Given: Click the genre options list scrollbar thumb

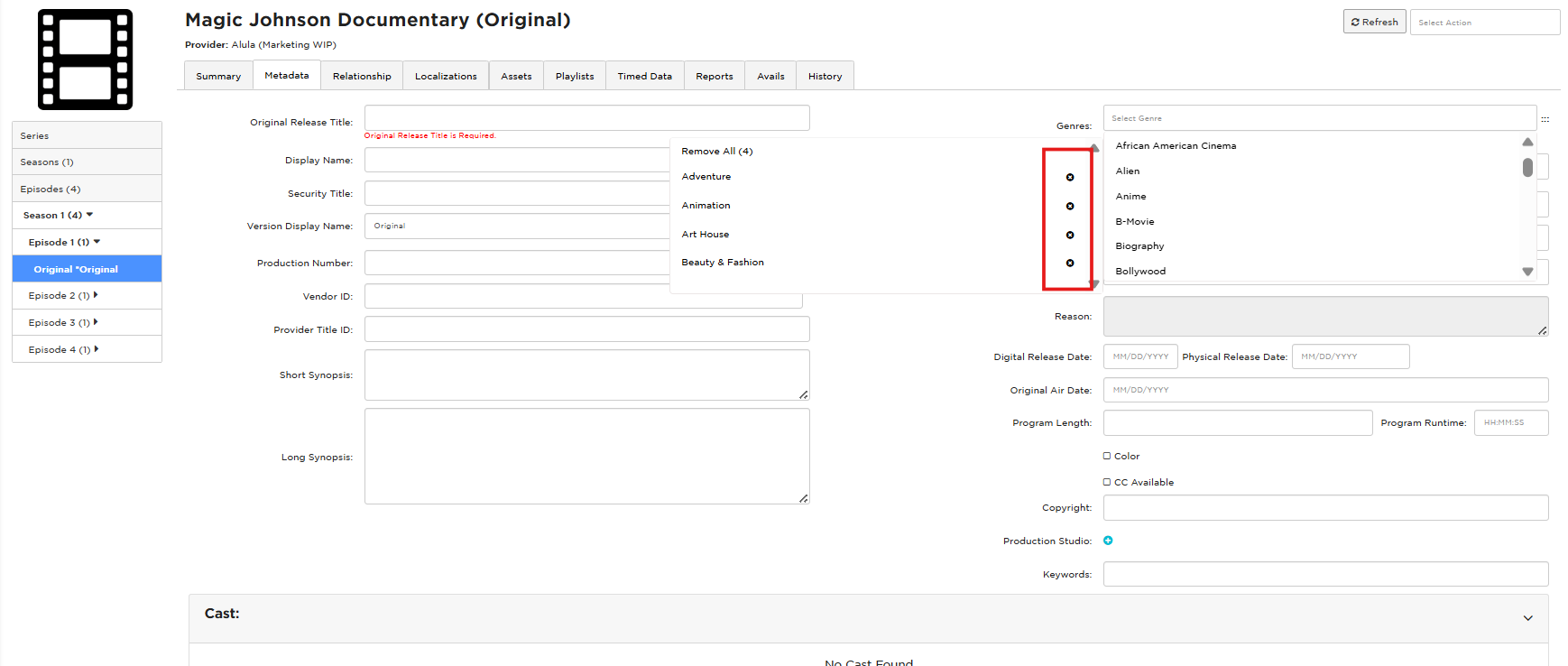Looking at the screenshot, I should point(1527,168).
